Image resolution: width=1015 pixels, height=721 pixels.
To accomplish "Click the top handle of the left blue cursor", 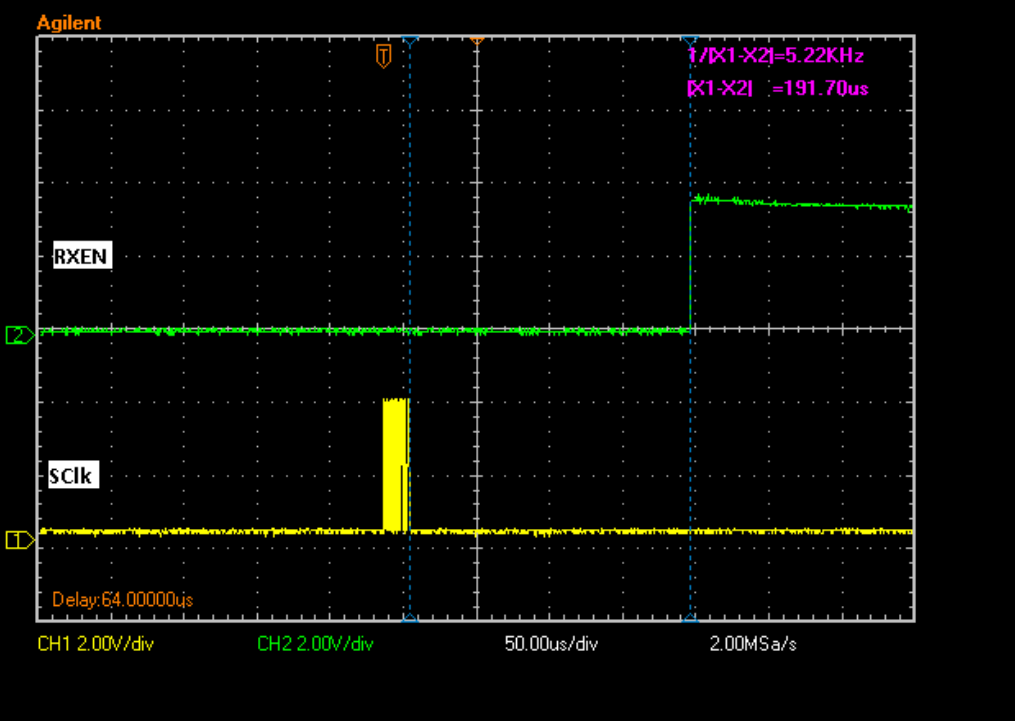I will click(409, 40).
